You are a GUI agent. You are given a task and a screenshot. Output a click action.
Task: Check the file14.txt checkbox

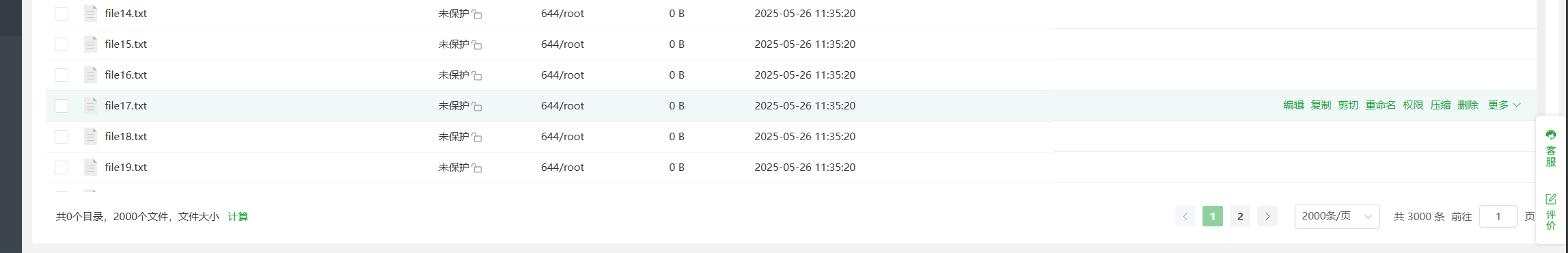(61, 14)
